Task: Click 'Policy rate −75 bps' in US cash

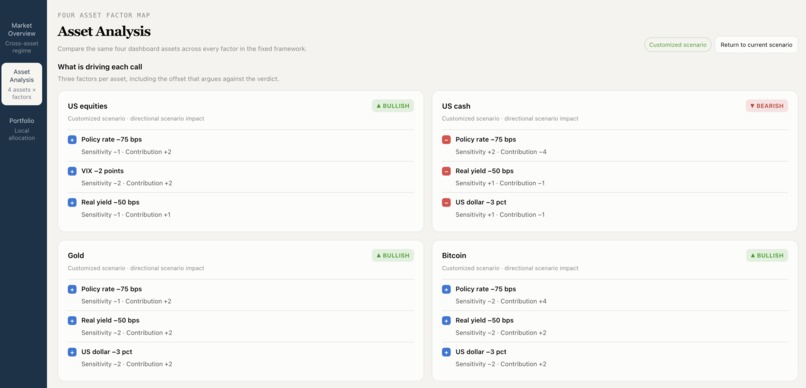Action: [x=486, y=139]
